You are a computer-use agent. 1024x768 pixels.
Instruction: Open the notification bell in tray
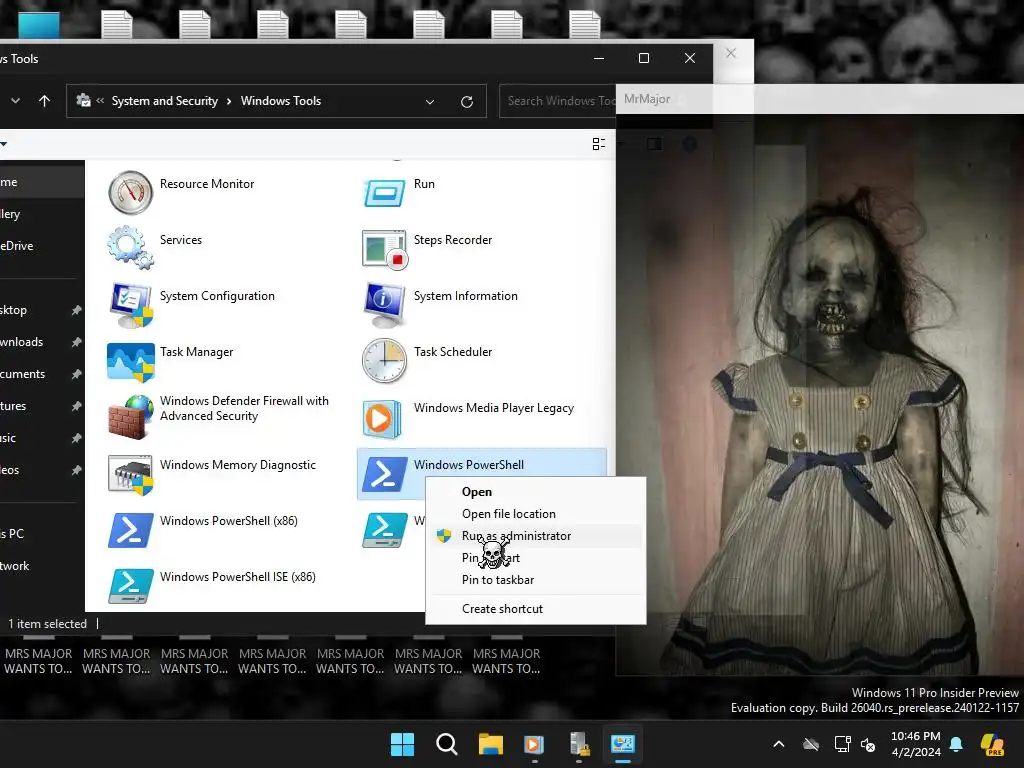tap(956, 744)
